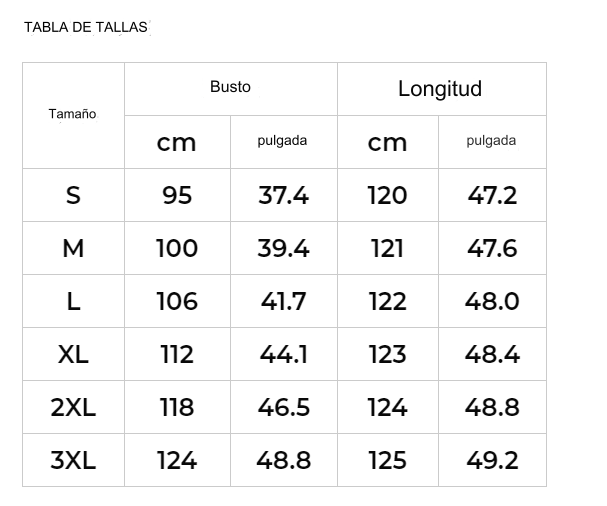Click the cm subheader under Longitud
The width and height of the screenshot is (607, 506).
[387, 142]
